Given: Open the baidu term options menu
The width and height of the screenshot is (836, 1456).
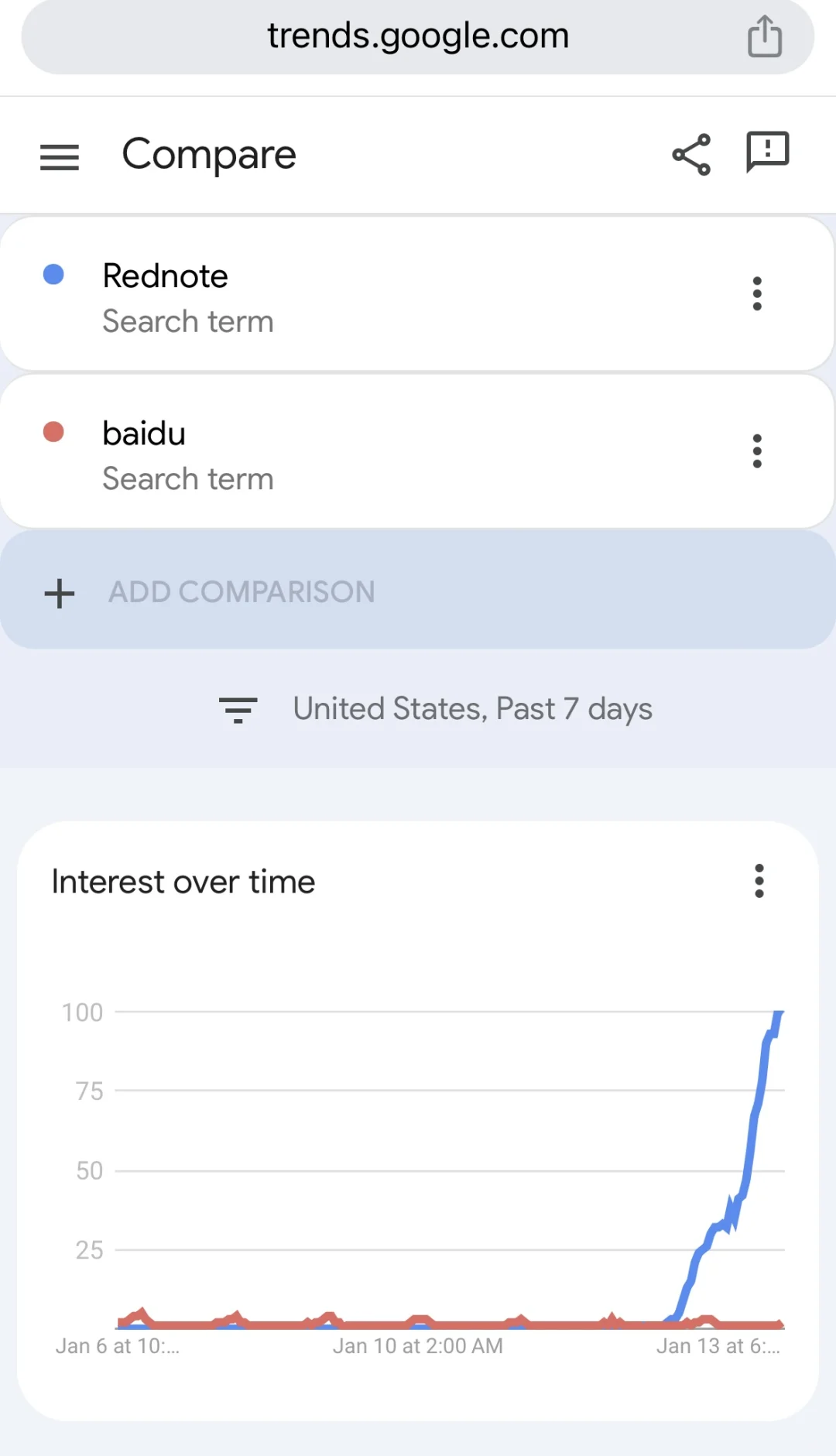Looking at the screenshot, I should (x=757, y=451).
